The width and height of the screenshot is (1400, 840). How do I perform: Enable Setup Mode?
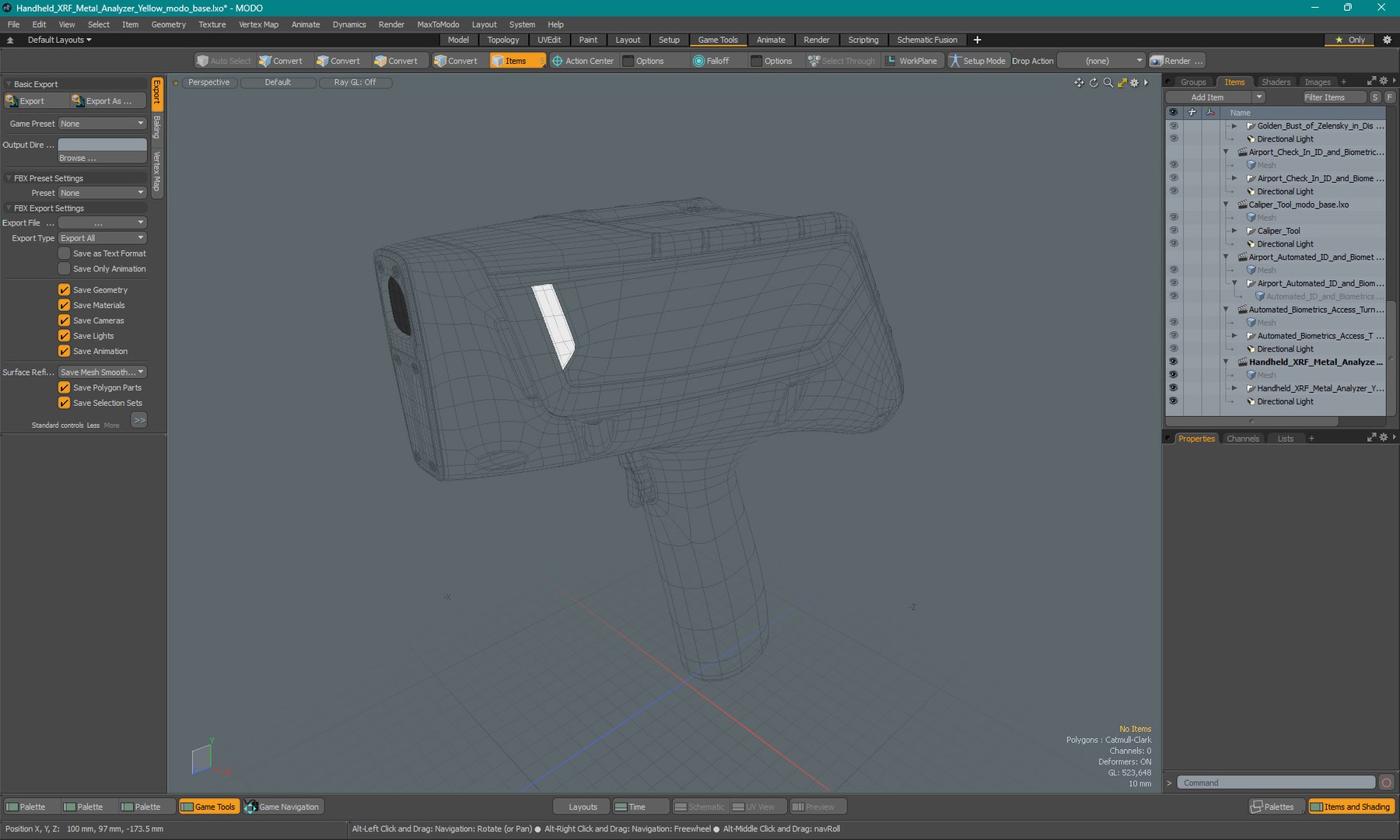(977, 61)
